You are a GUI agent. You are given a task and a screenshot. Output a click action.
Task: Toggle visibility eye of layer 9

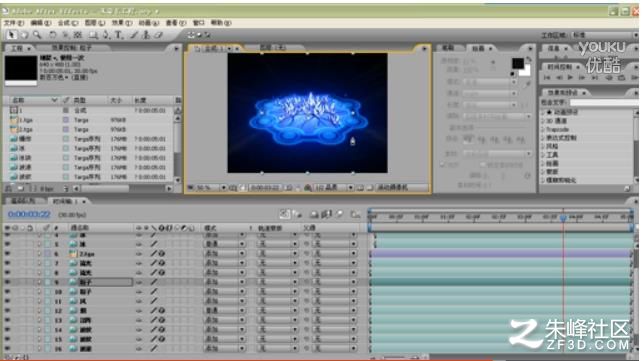tap(7, 282)
